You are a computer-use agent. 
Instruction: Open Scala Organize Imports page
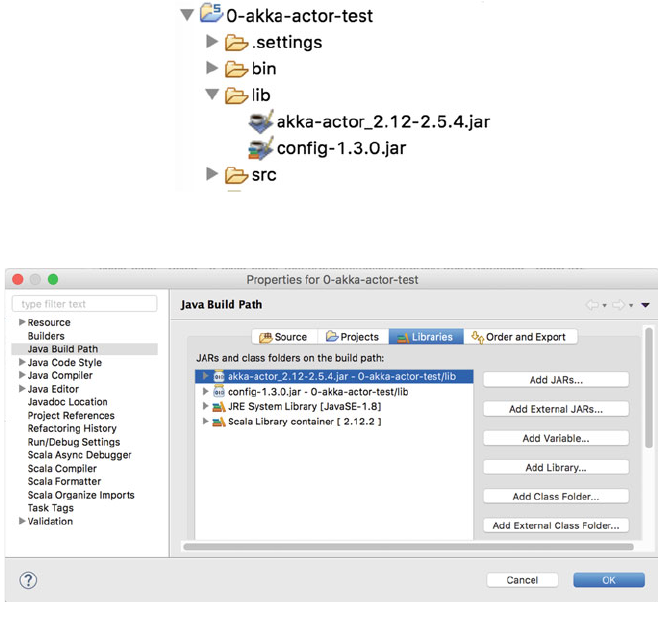(81, 495)
